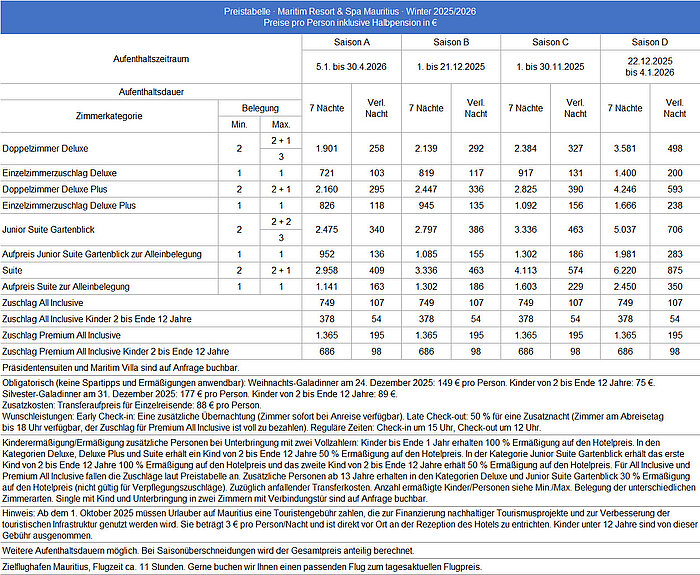Select the Zuschlag All Inclusive row label
Image resolution: width=700 pixels, height=575 pixels.
coord(42,303)
